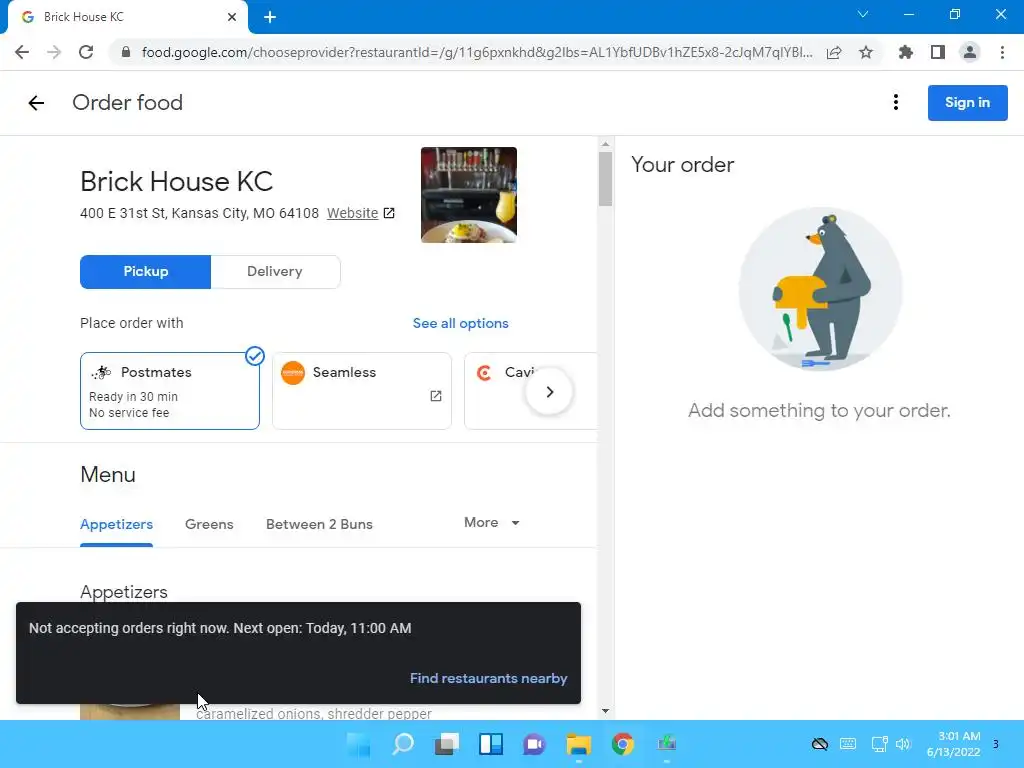Open the Widgets taskbar icon
The height and width of the screenshot is (768, 1024).
click(490, 744)
